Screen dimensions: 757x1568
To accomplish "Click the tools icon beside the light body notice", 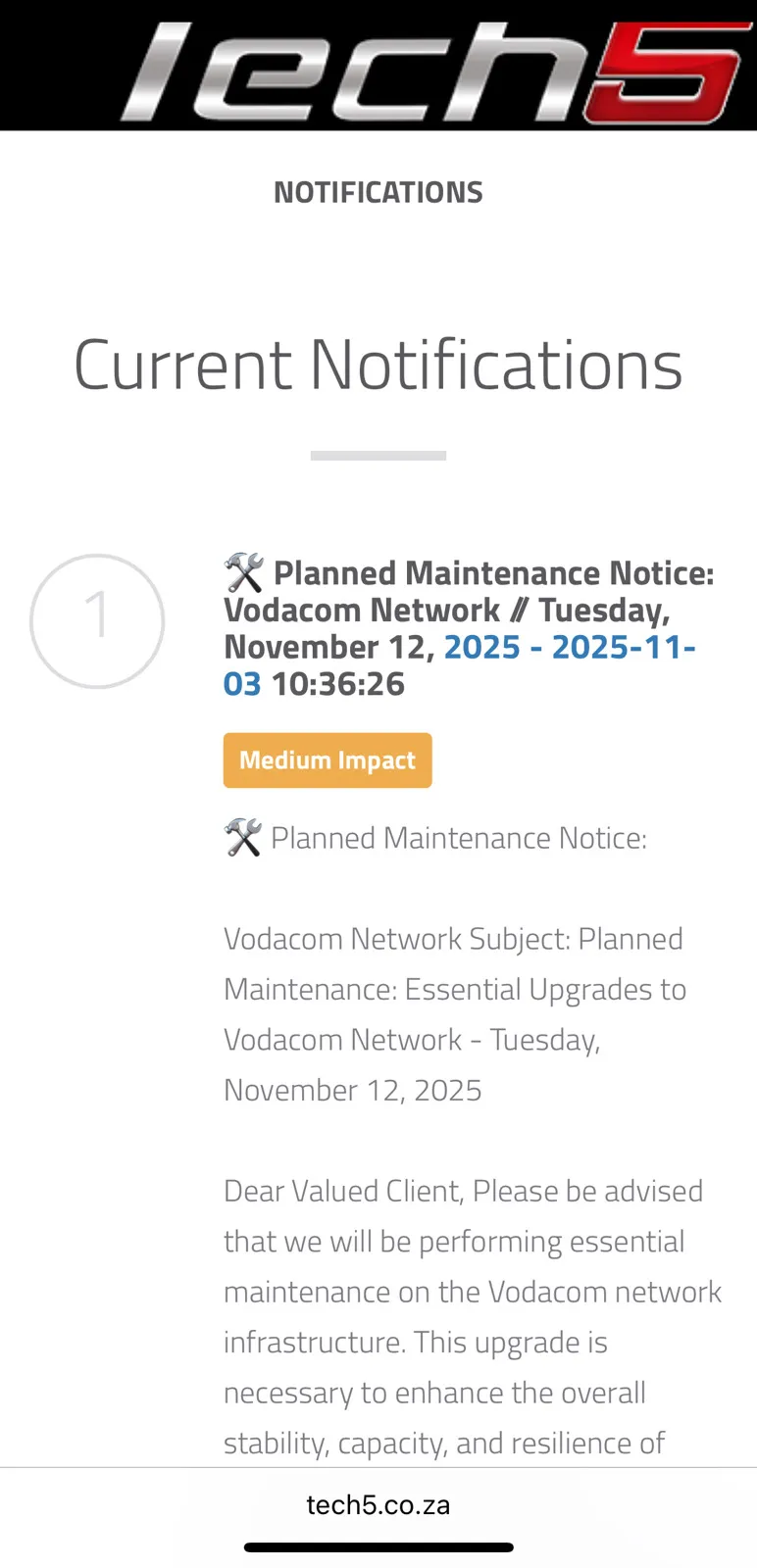I will (x=242, y=838).
